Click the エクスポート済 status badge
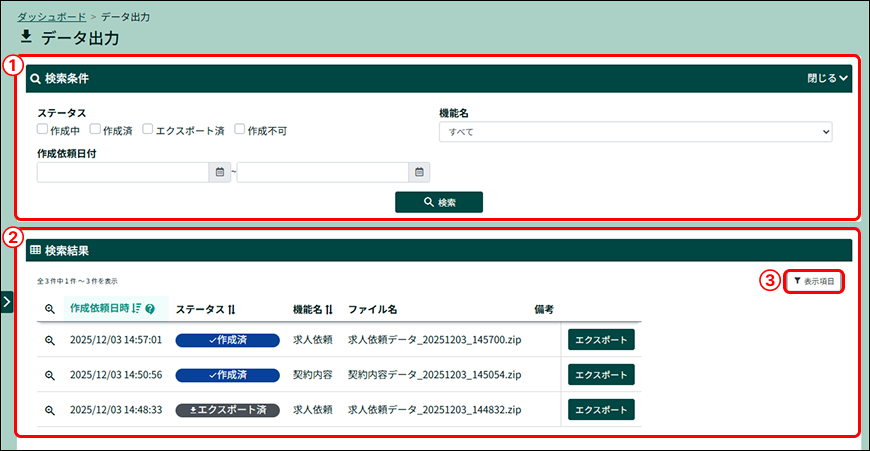The height and width of the screenshot is (451, 870). coord(227,410)
